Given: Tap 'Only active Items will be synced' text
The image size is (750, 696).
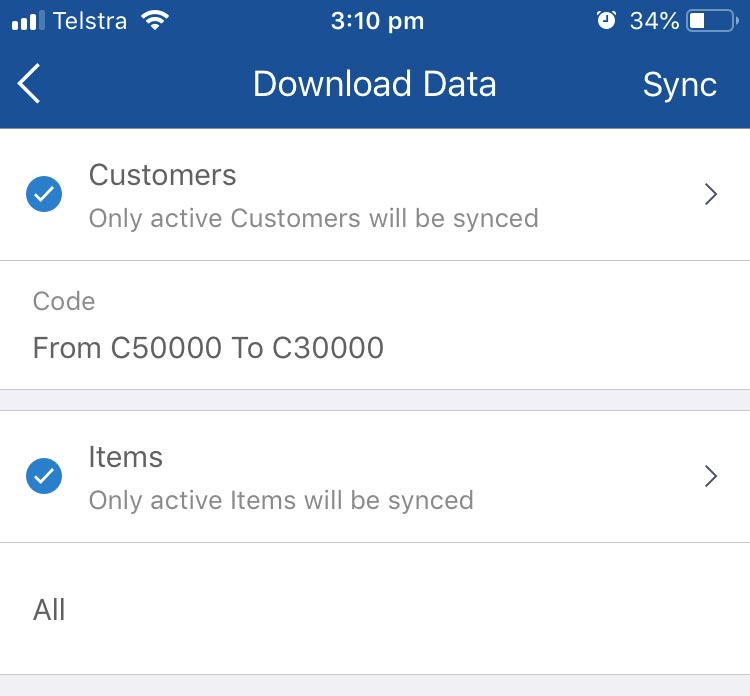Looking at the screenshot, I should [281, 501].
